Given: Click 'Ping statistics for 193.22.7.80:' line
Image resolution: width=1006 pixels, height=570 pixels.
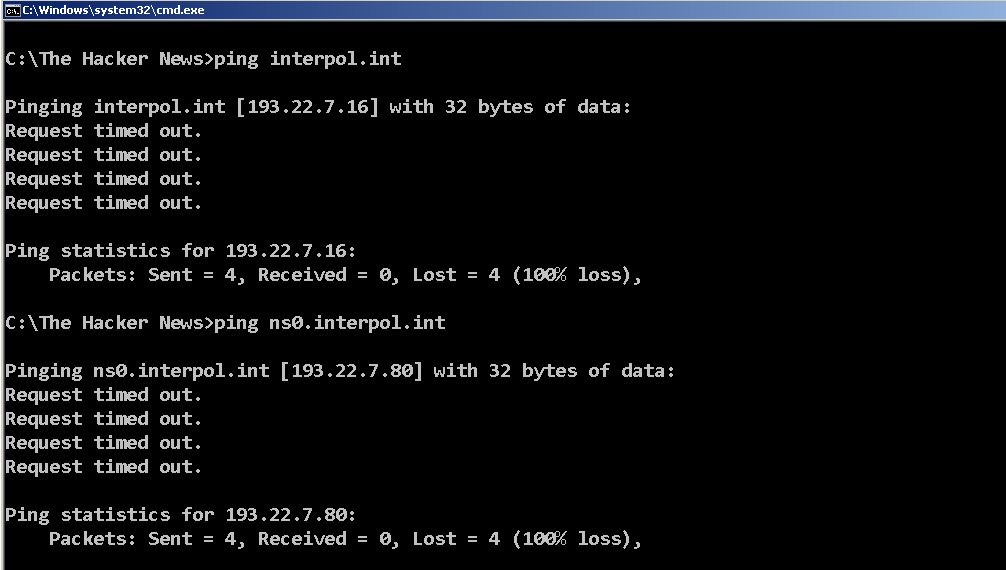Looking at the screenshot, I should [180, 515].
